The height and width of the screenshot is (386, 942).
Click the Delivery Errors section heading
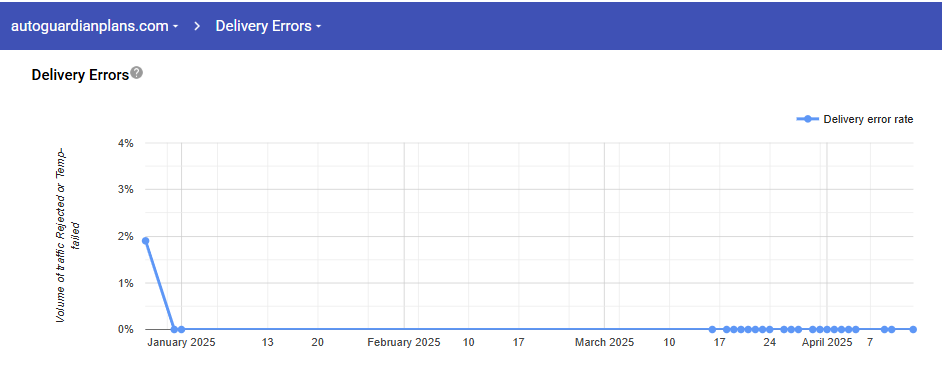pos(80,75)
